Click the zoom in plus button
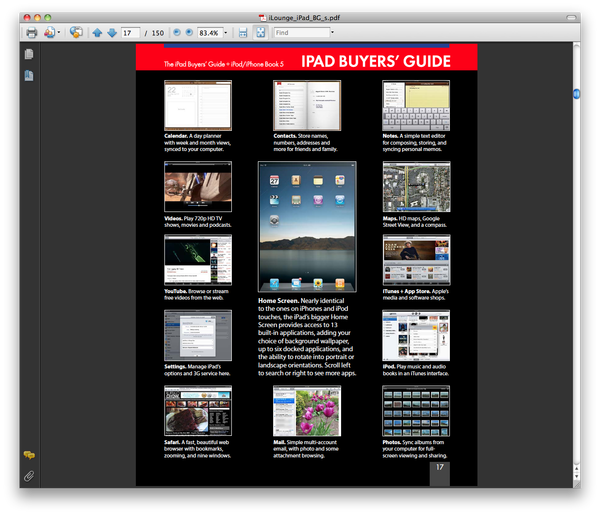600x515 pixels. (189, 33)
